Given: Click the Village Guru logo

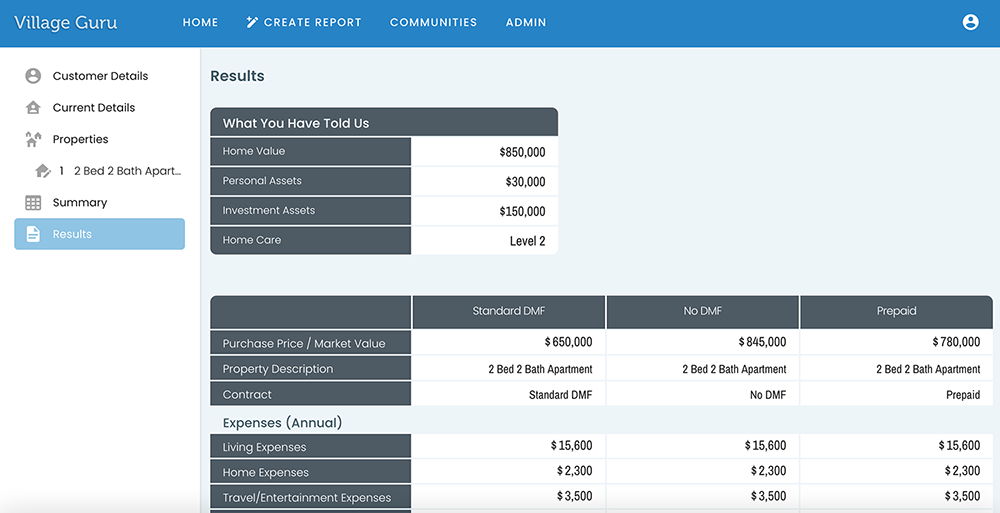Looking at the screenshot, I should click(65, 22).
